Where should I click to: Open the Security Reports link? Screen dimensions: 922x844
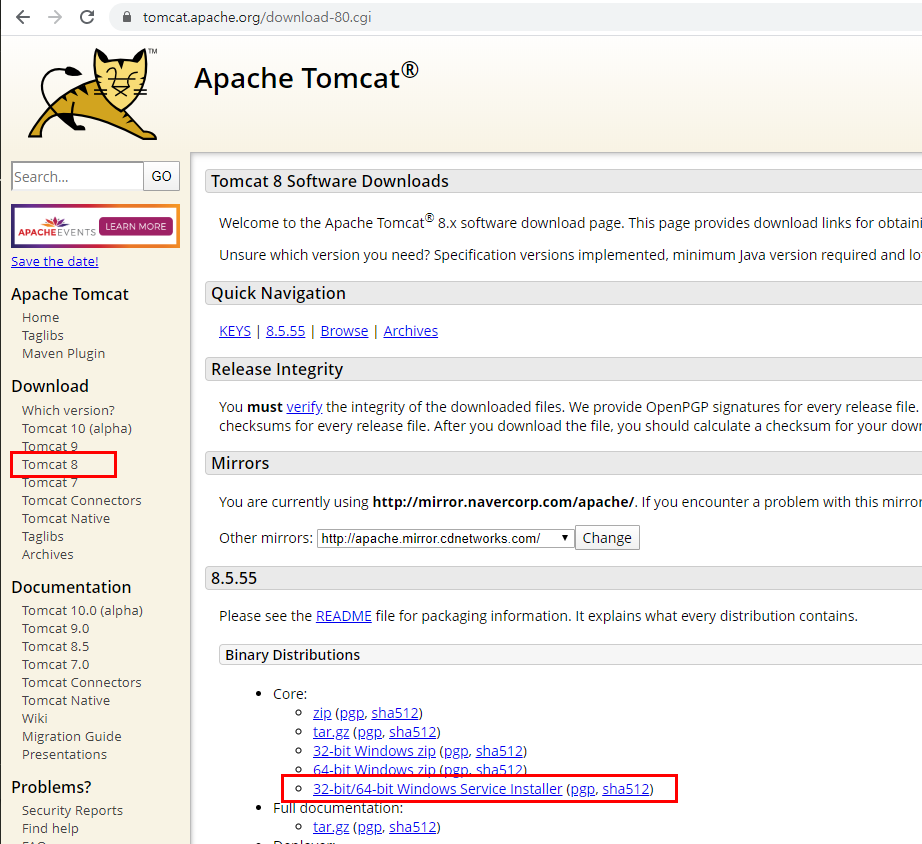tap(72, 810)
